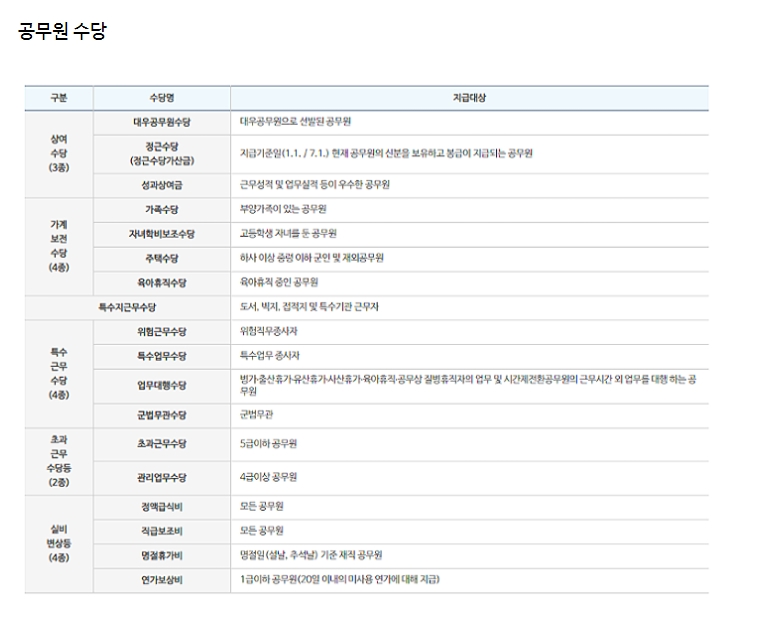The height and width of the screenshot is (643, 757).
Task: Click the '특수 근무 수당 (4종)' category cell
Action: [x=59, y=374]
